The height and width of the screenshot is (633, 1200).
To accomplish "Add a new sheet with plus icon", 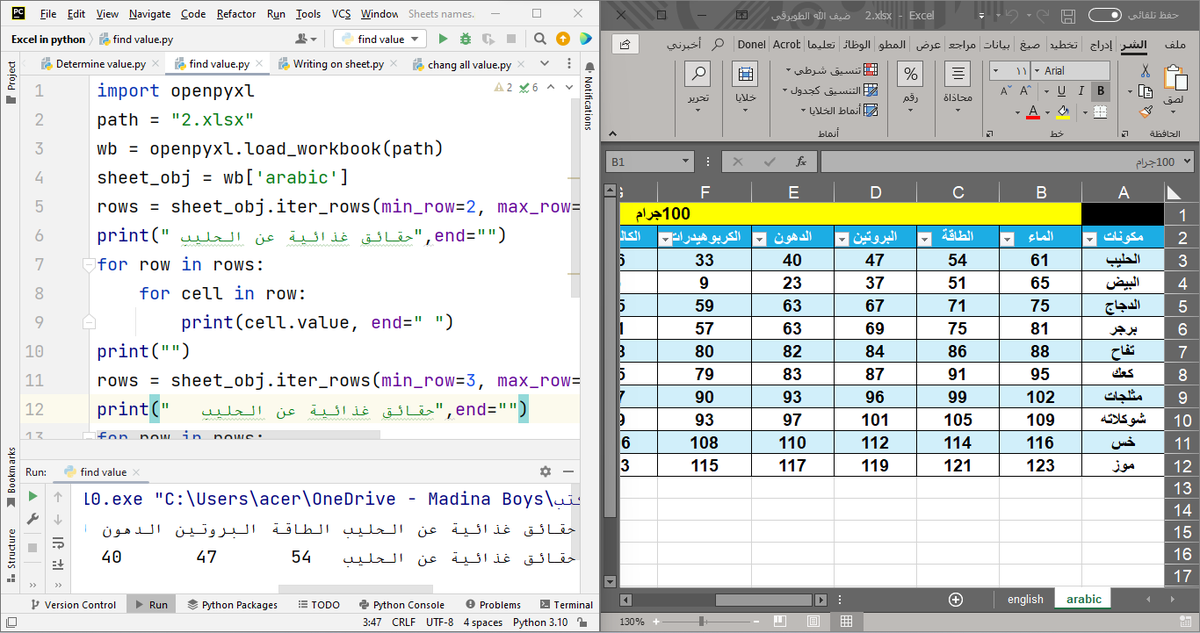I will click(x=955, y=599).
